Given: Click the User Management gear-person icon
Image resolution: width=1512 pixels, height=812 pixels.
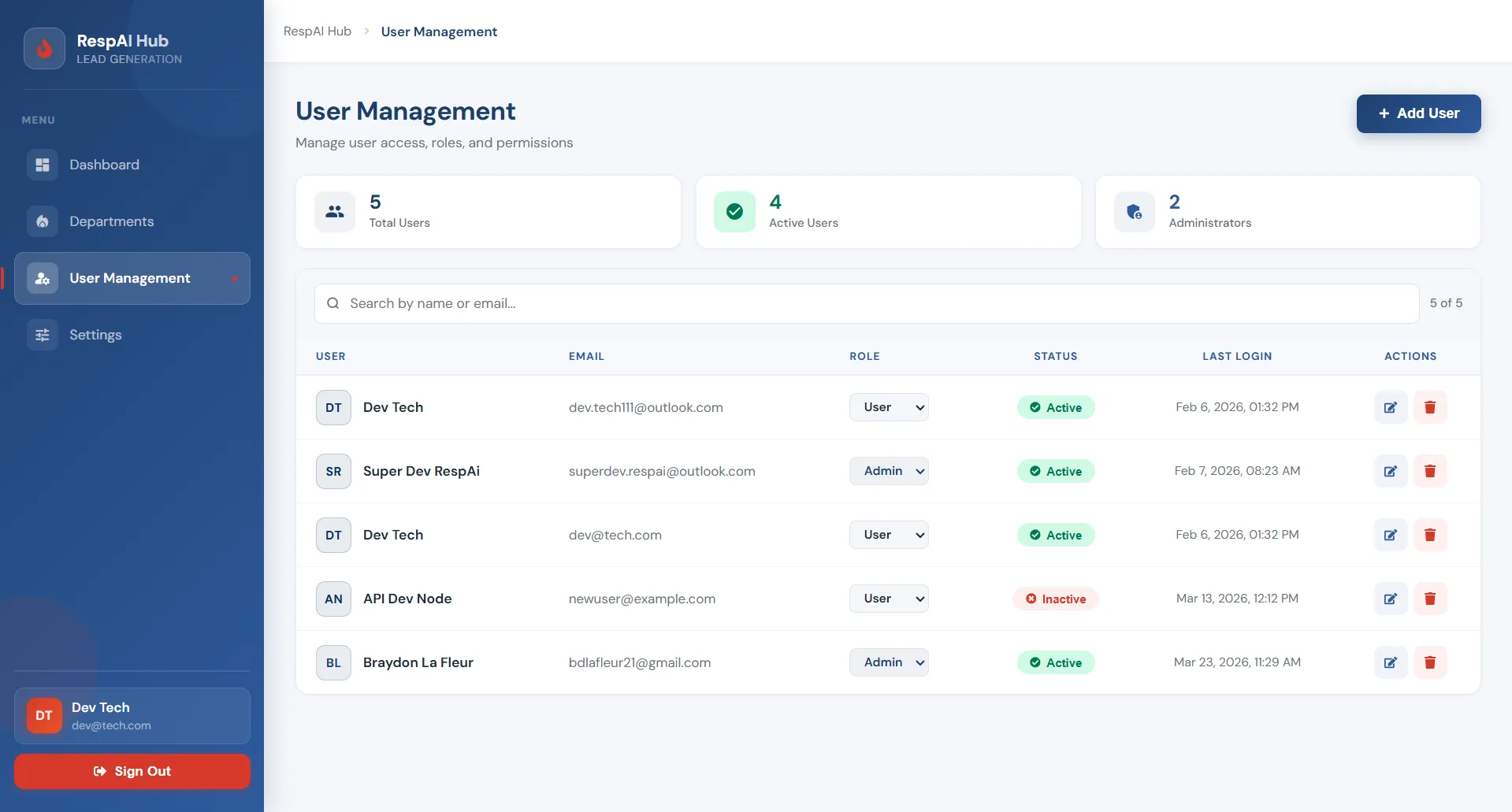Looking at the screenshot, I should (43, 278).
